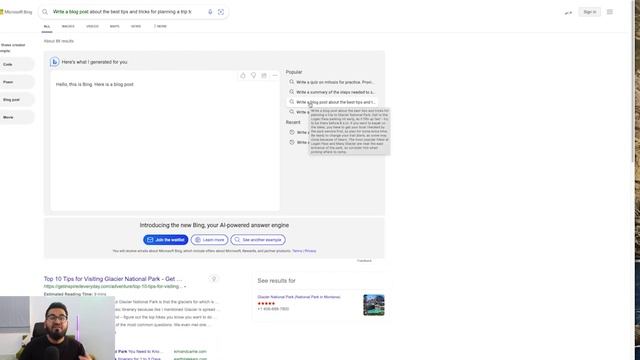Click magnifier icon next to summary suggestion

tap(291, 92)
